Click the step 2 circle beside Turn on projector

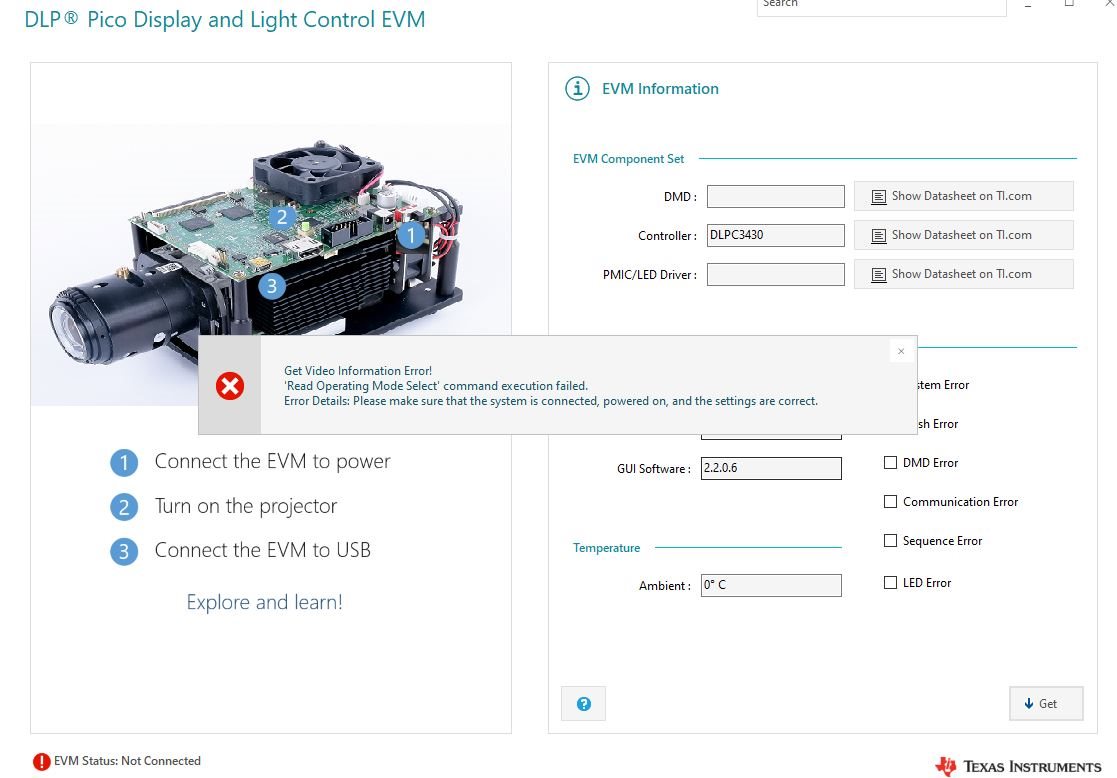click(124, 507)
